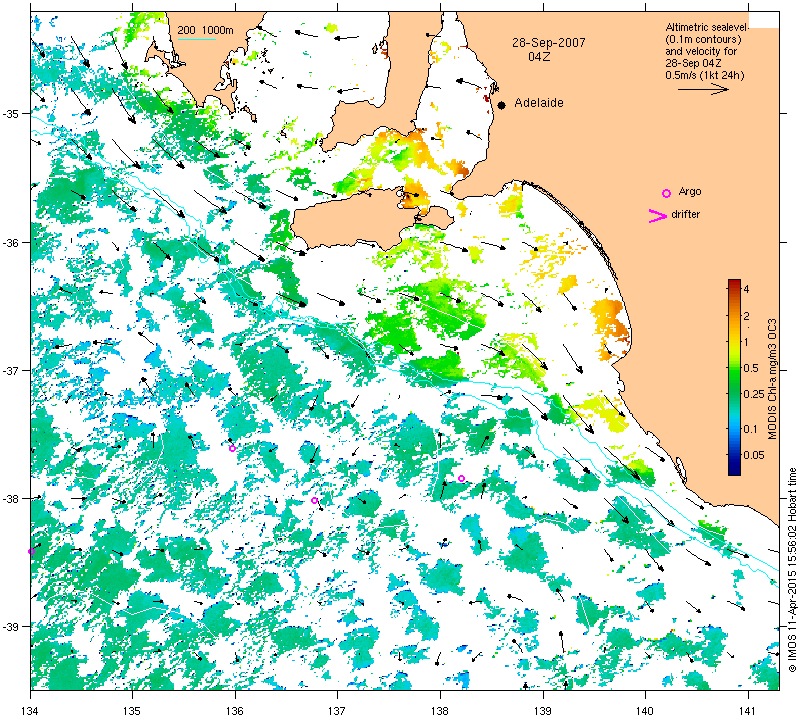Click the color bar value 0.25
Image resolution: width=800 pixels, height=720 pixels.
point(754,394)
